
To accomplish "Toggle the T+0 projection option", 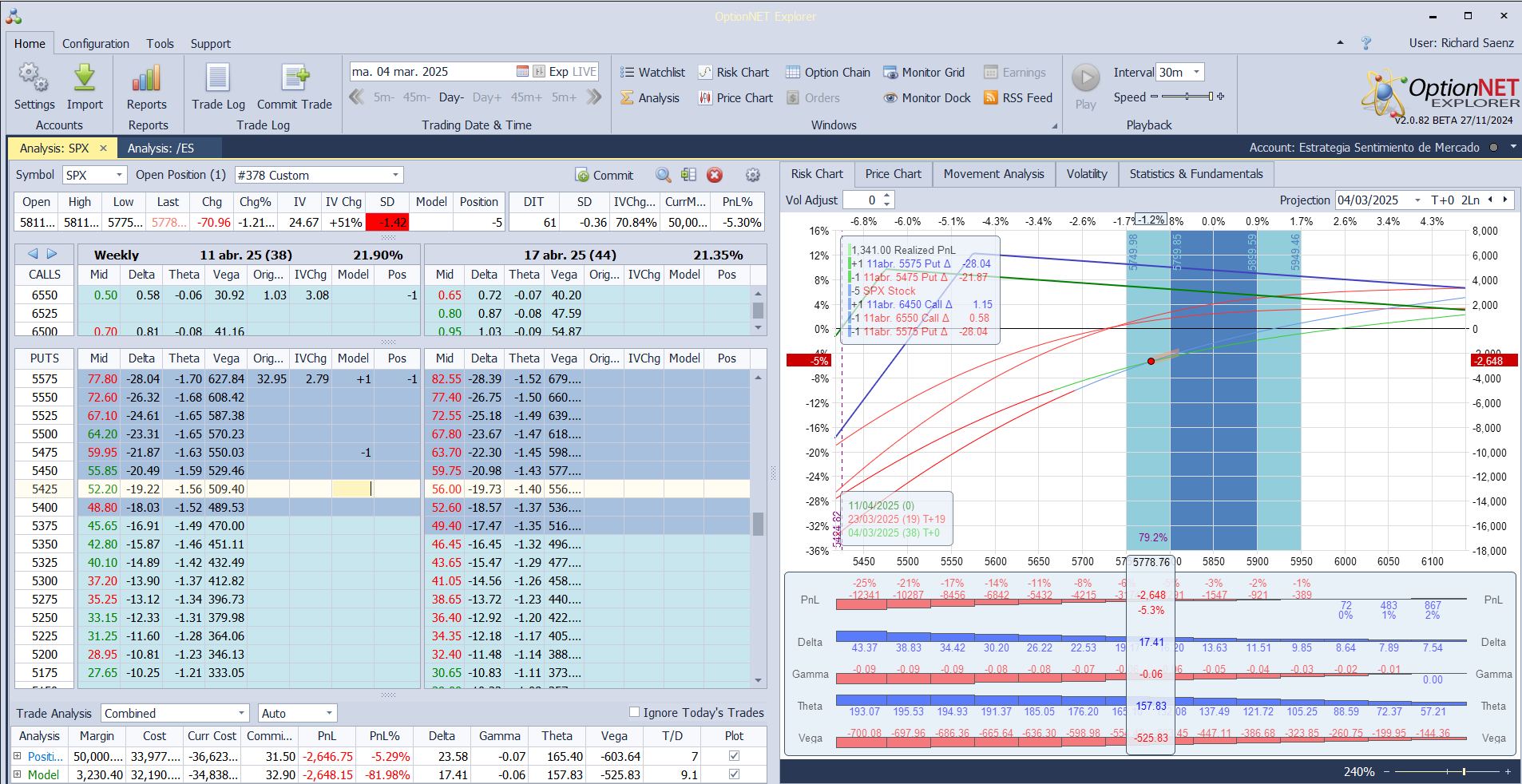I will [1442, 200].
